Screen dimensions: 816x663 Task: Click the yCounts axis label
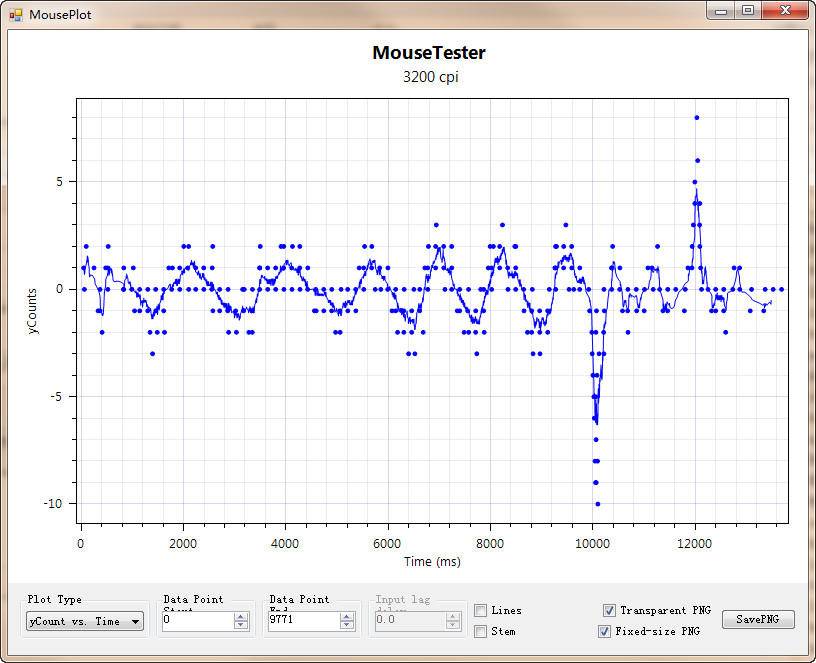33,310
